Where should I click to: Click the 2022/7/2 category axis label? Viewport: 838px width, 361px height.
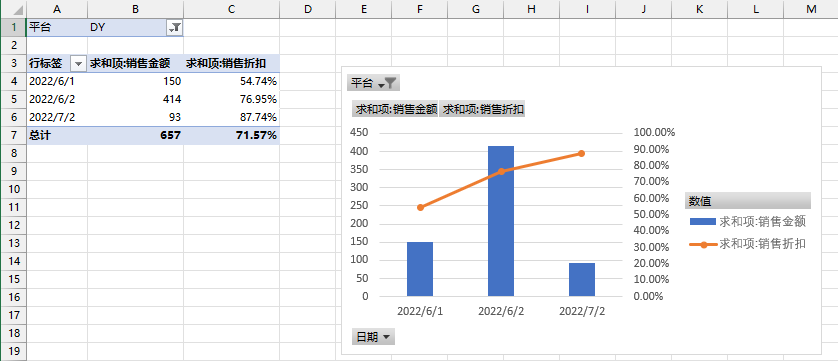point(582,311)
